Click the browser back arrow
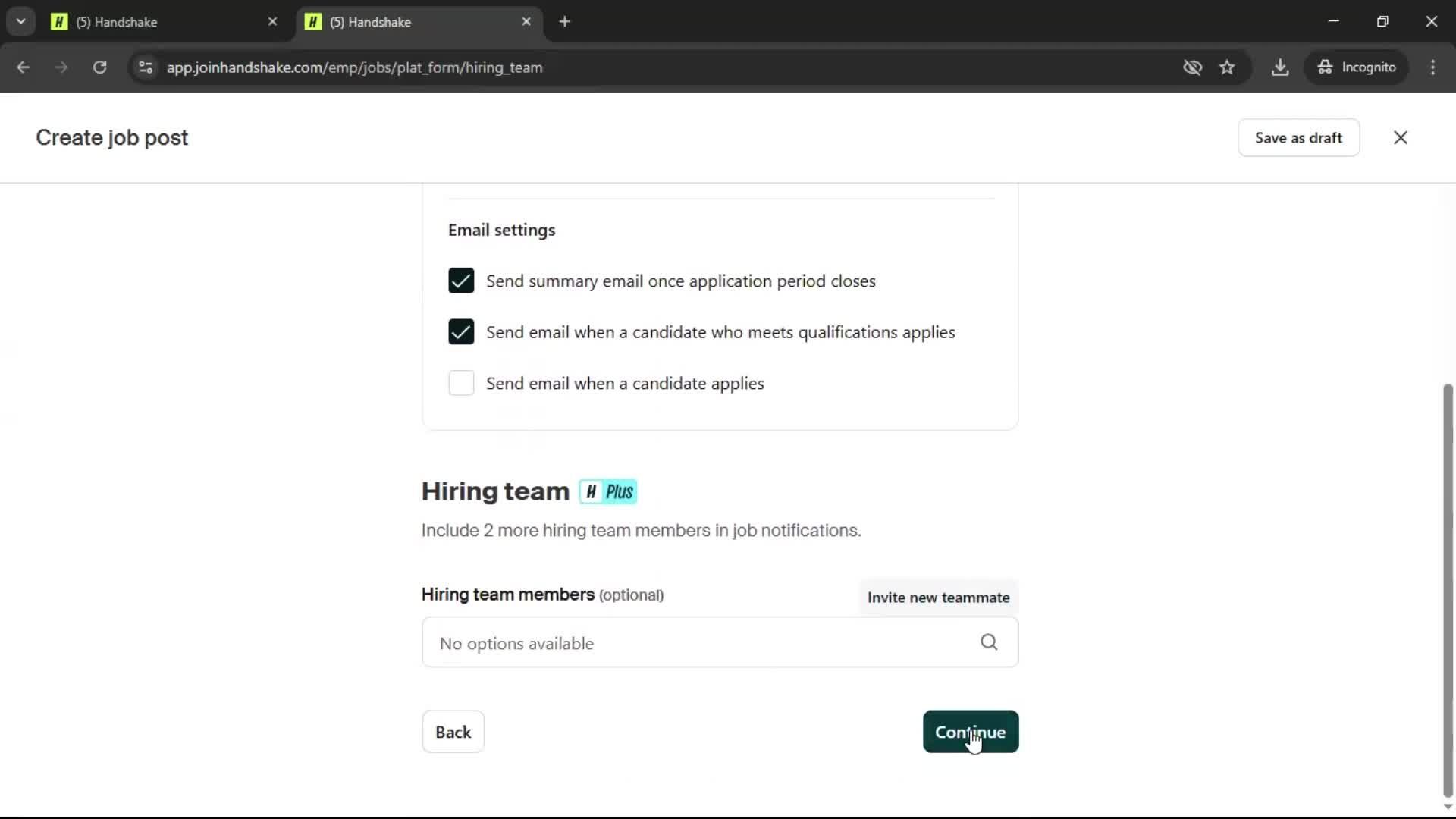This screenshot has width=1456, height=819. click(23, 67)
